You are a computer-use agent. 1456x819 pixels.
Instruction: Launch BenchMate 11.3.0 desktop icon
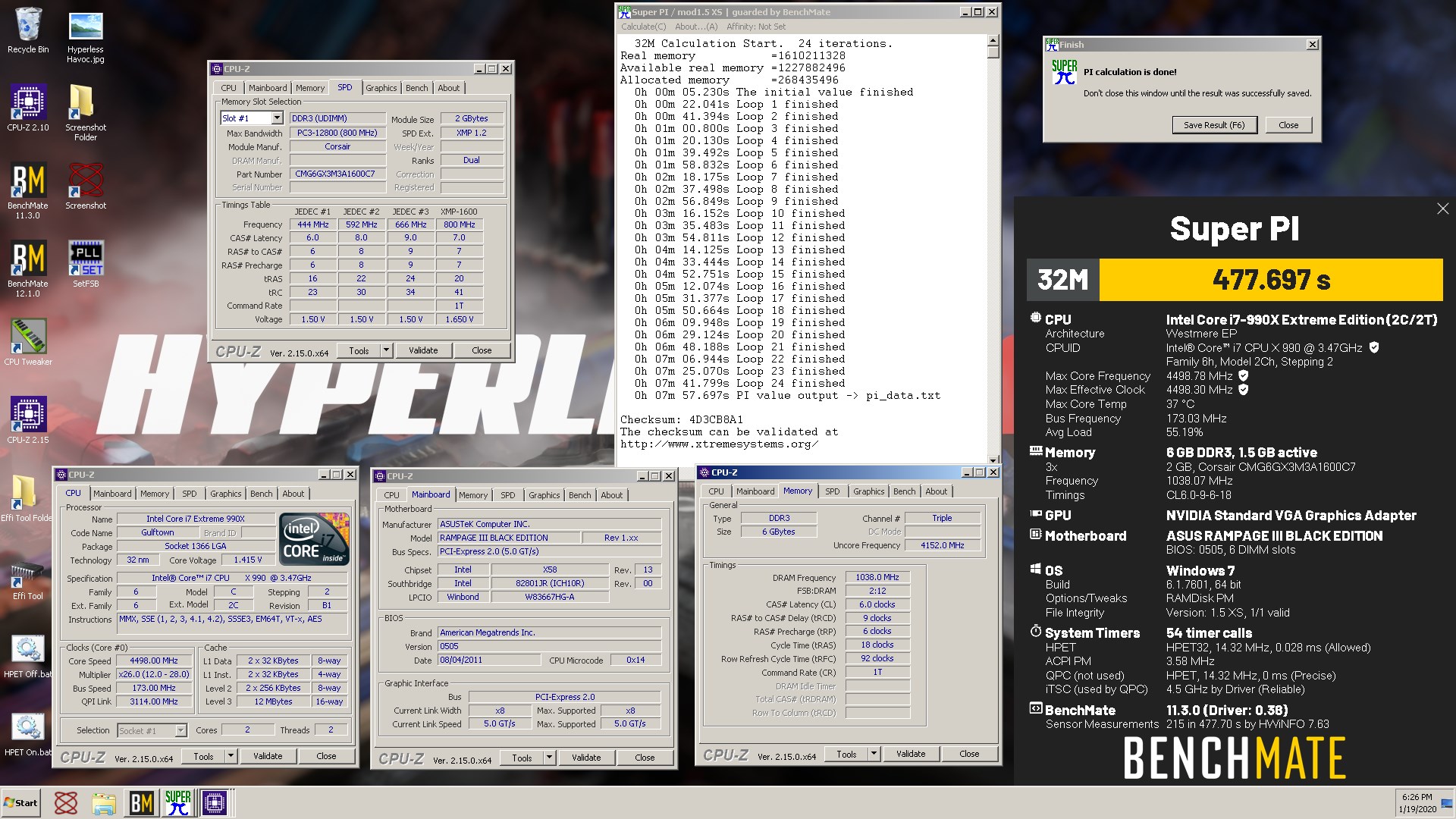point(28,190)
